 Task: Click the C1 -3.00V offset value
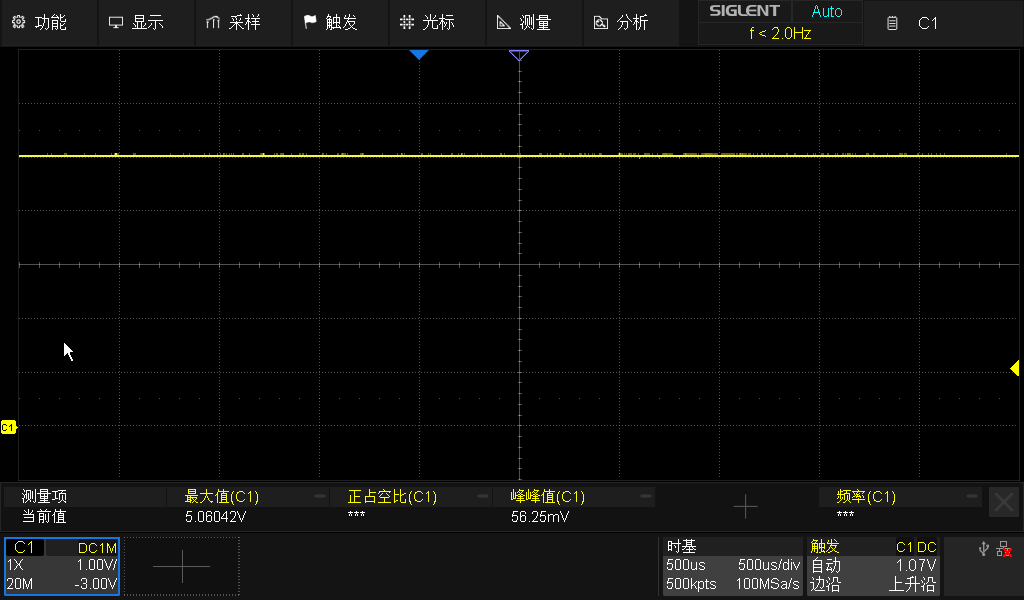(x=95, y=584)
